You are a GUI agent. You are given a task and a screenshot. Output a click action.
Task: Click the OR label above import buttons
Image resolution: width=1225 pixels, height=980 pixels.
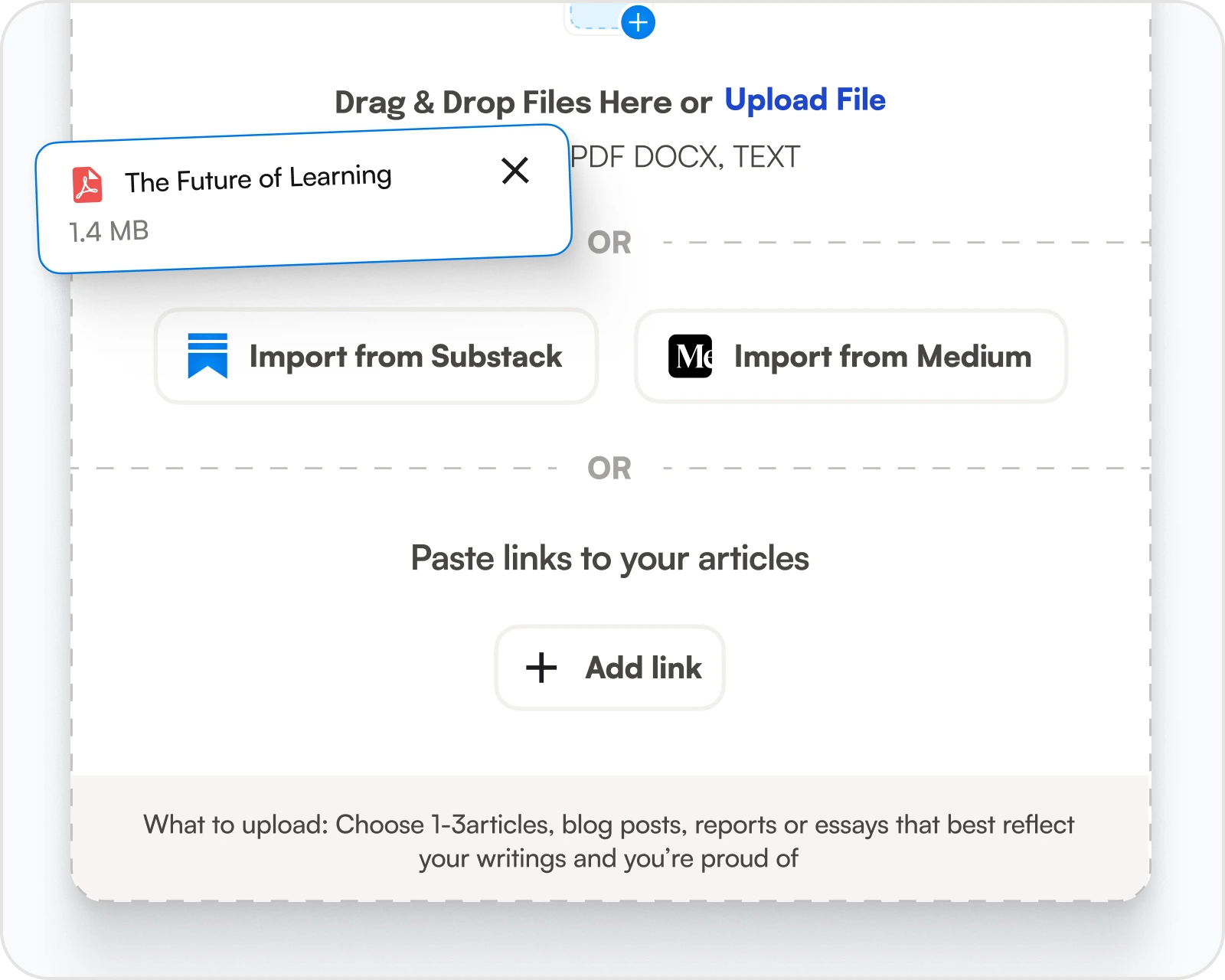(x=609, y=243)
